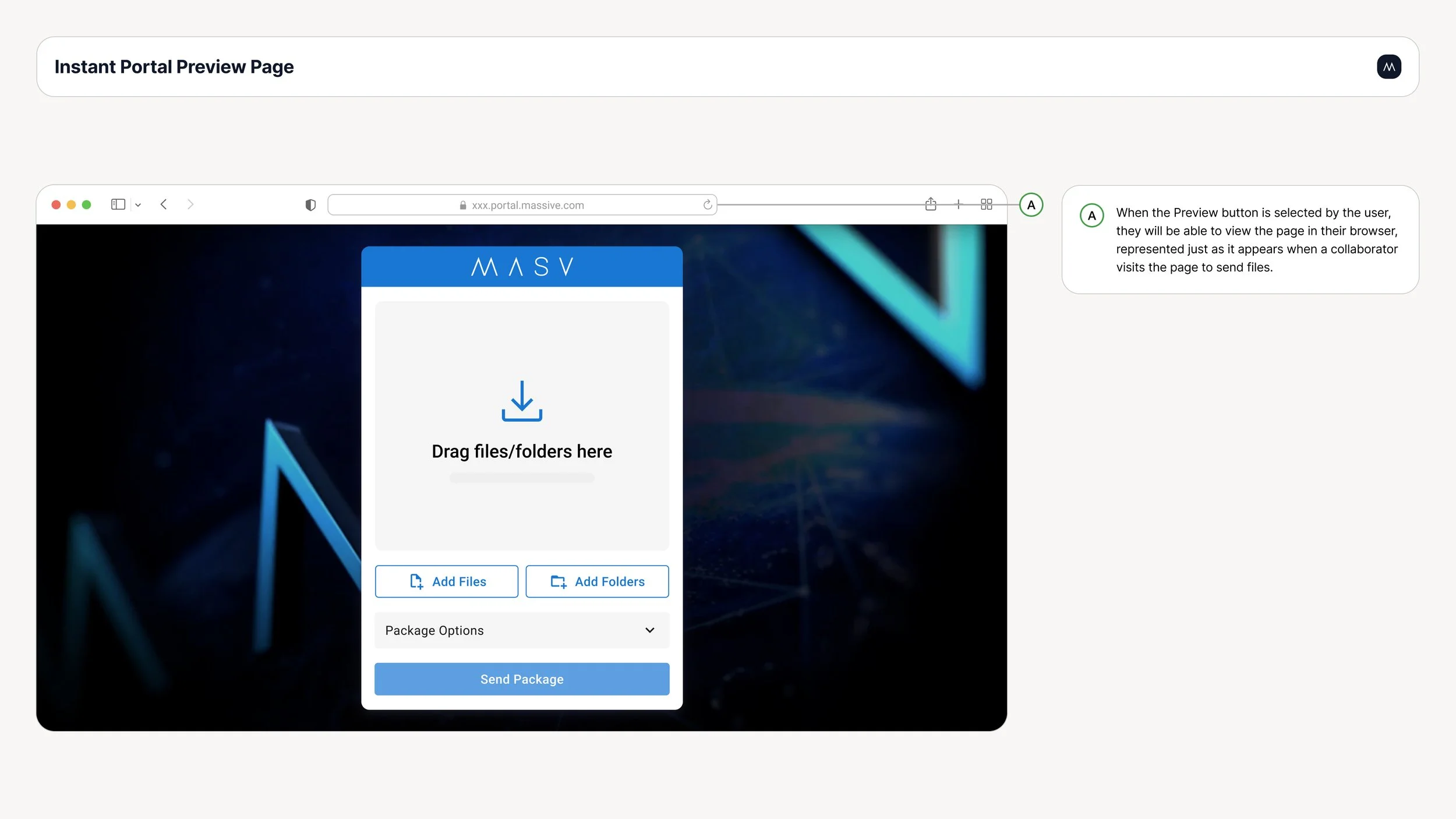Image resolution: width=1456 pixels, height=819 pixels.
Task: Click the download arrow in the drop zone
Action: [522, 402]
